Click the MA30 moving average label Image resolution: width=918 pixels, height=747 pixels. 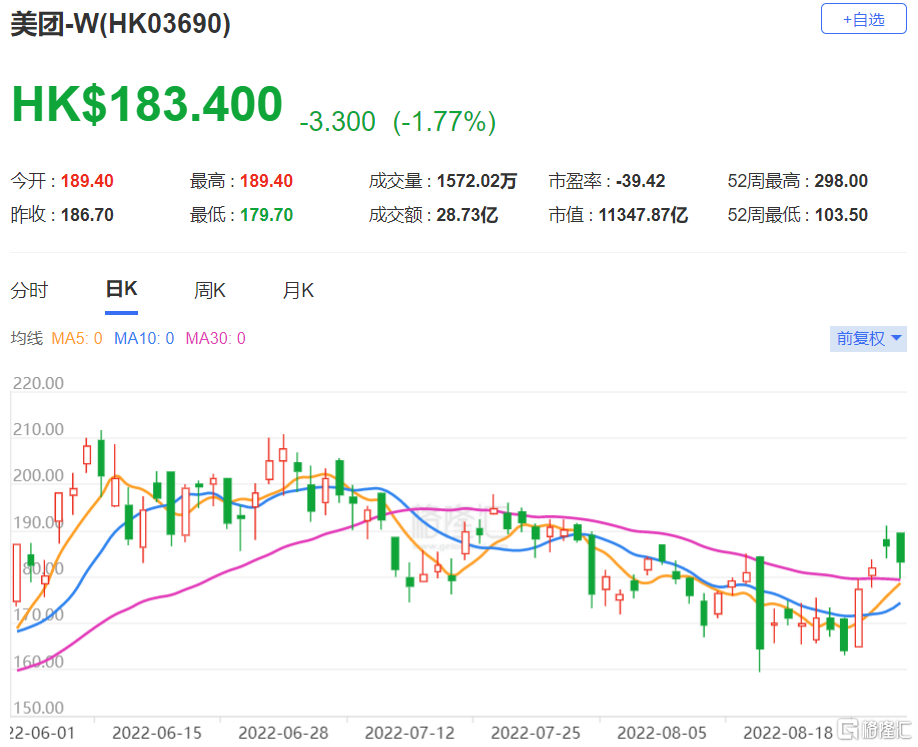pyautogui.click(x=215, y=338)
